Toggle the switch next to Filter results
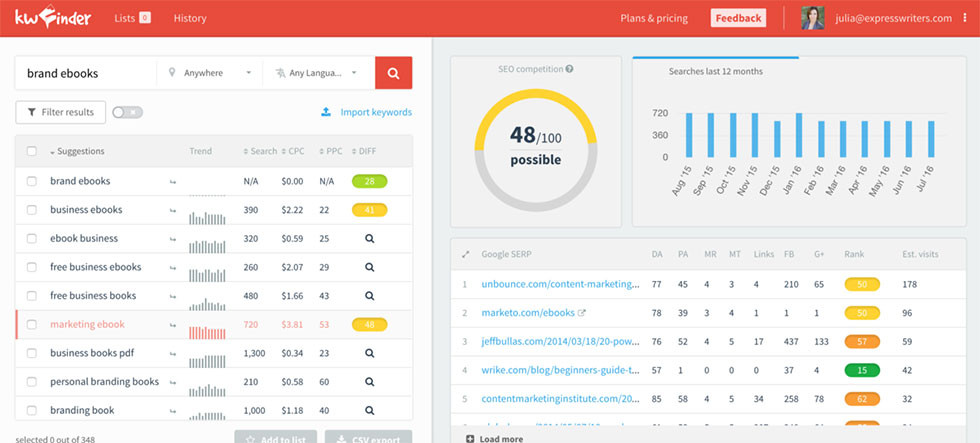Image resolution: width=980 pixels, height=443 pixels. click(x=127, y=112)
